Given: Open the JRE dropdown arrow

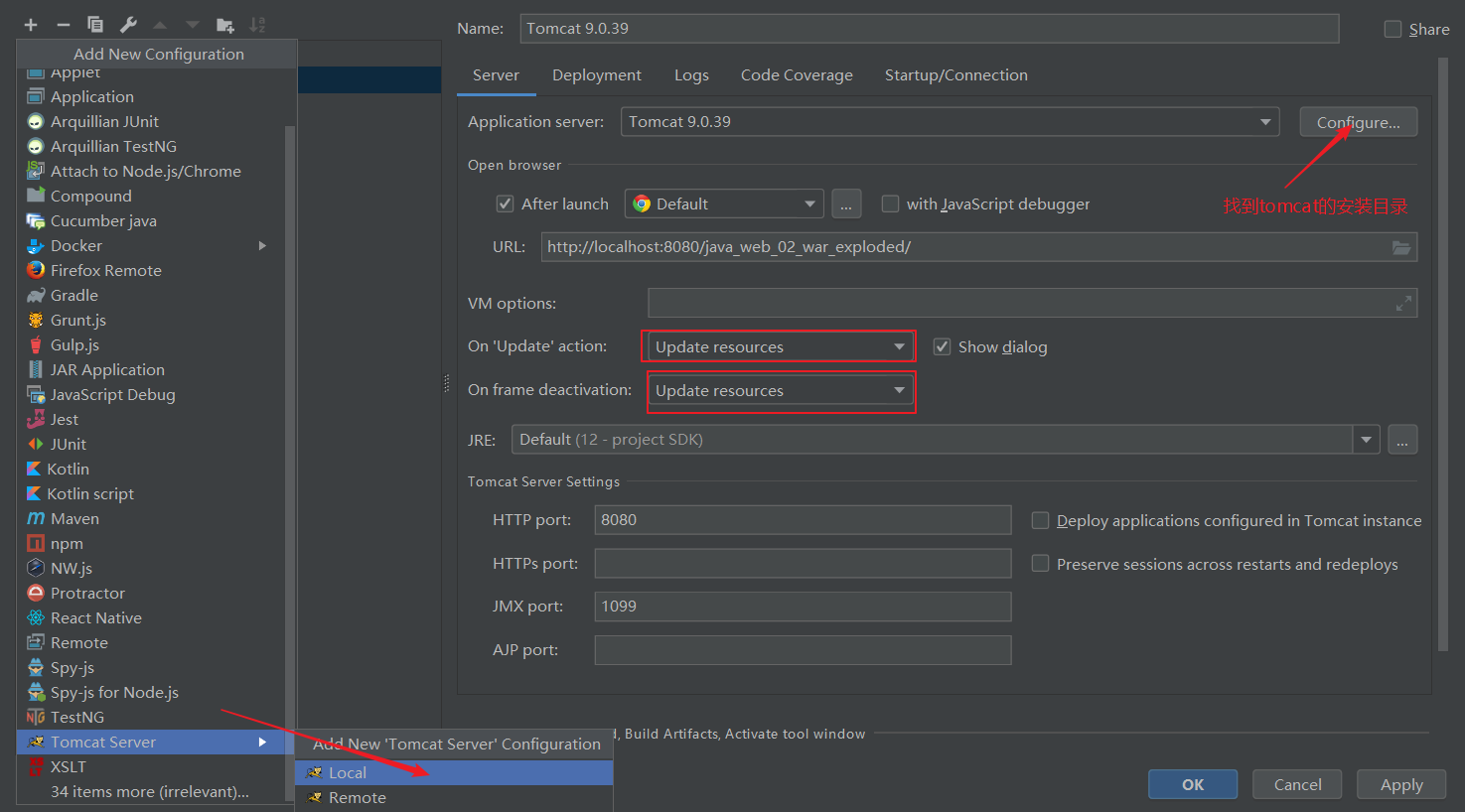Looking at the screenshot, I should click(1367, 439).
